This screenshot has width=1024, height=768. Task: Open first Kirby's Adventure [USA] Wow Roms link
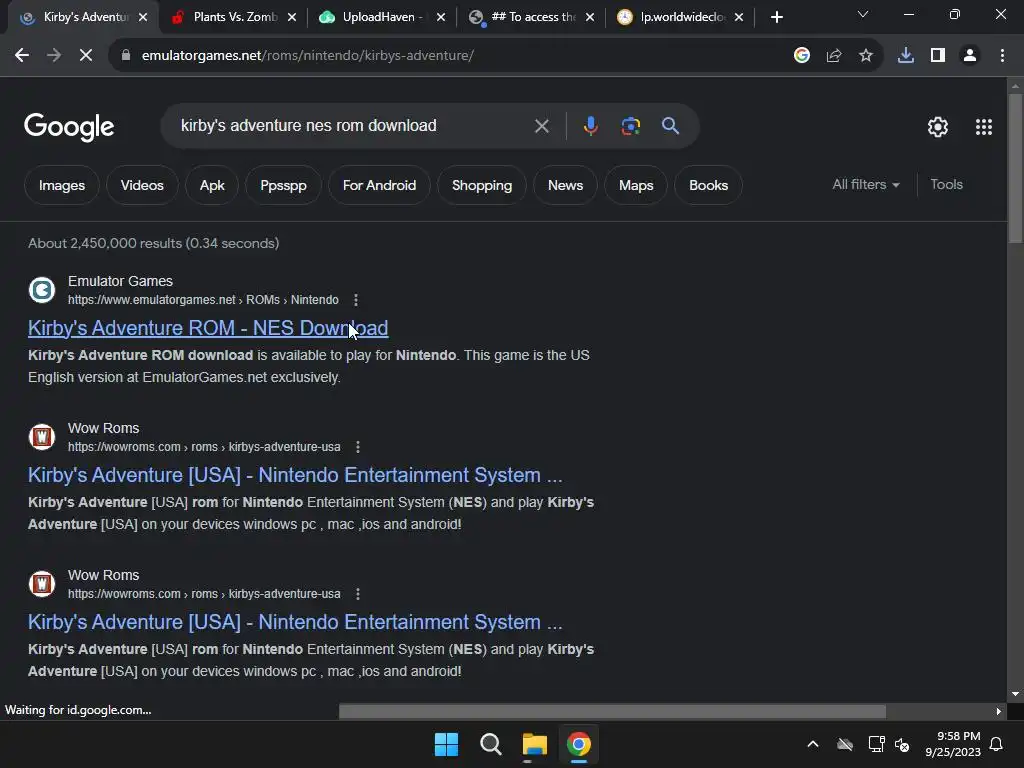pos(295,475)
